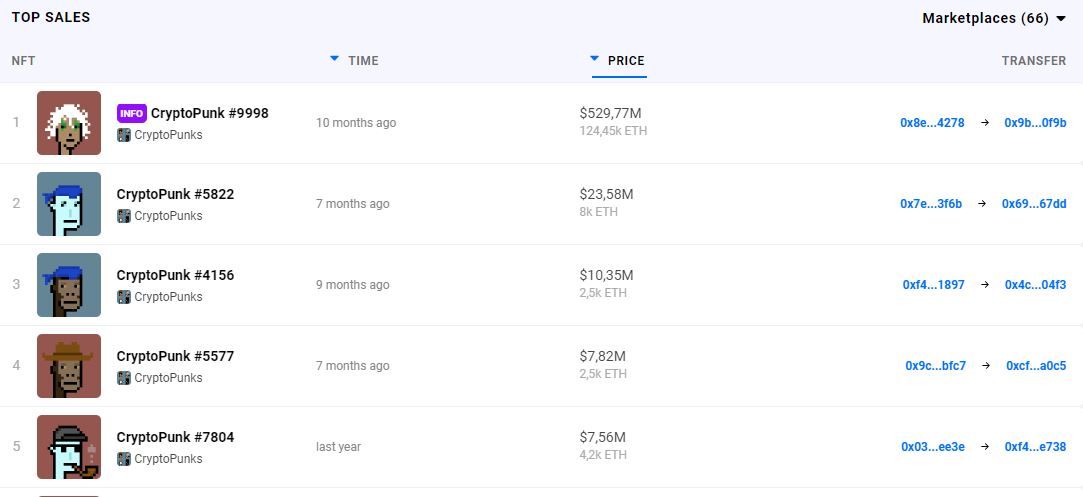This screenshot has height=497, width=1083.
Task: Open CryptoPunk #5822 avatar thumbnail
Action: pyautogui.click(x=69, y=204)
